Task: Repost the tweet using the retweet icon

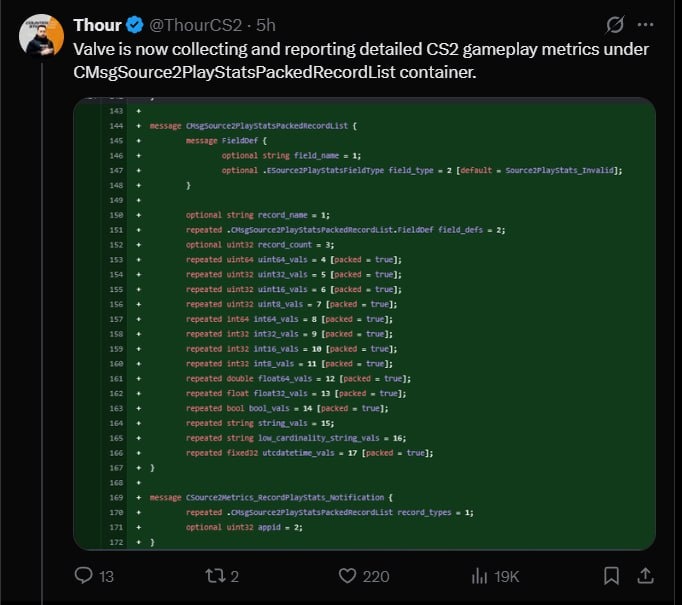Action: [x=214, y=575]
